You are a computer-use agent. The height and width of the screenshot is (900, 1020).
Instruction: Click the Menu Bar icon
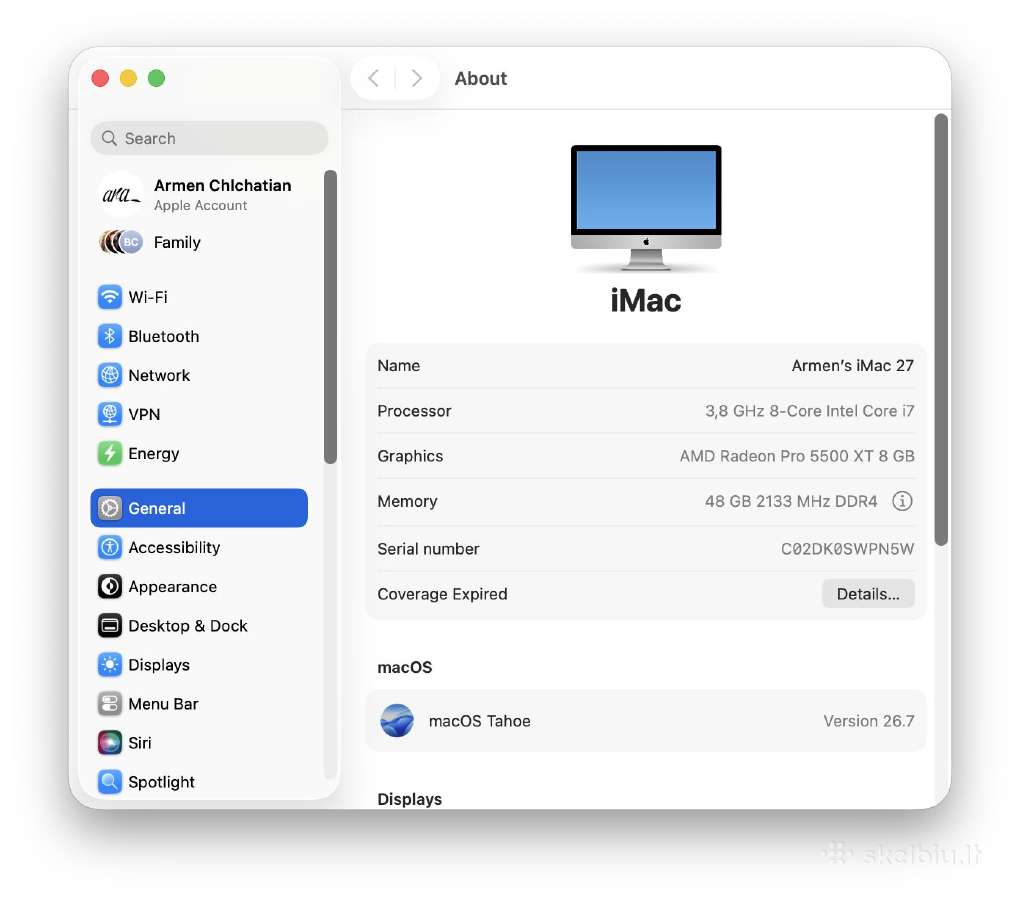tap(109, 704)
